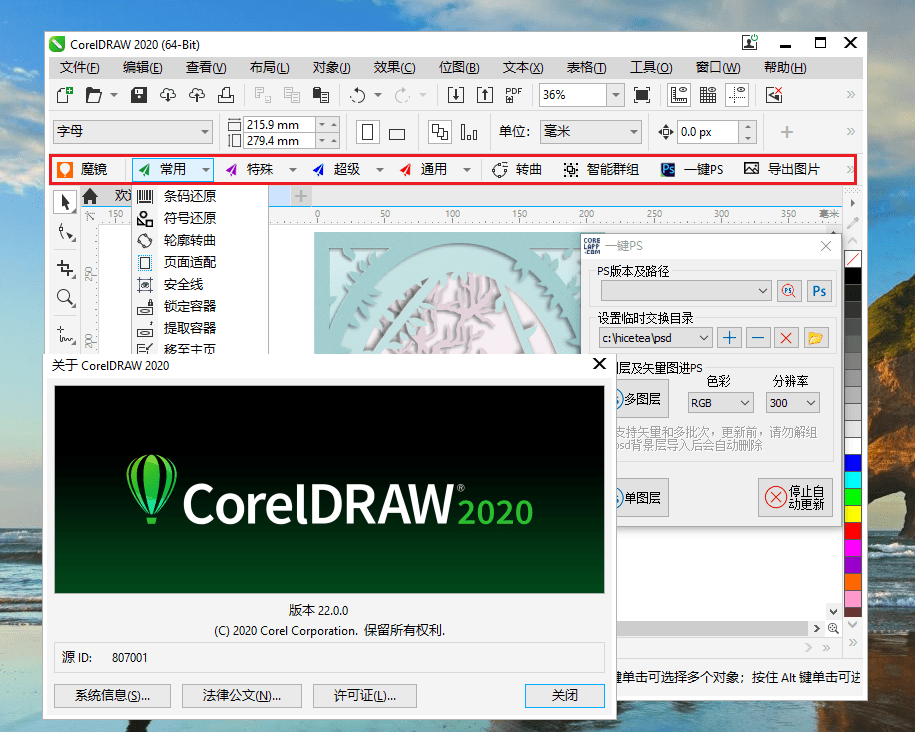915x732 pixels.
Task: Paste using the clipboard icon
Action: (x=321, y=95)
